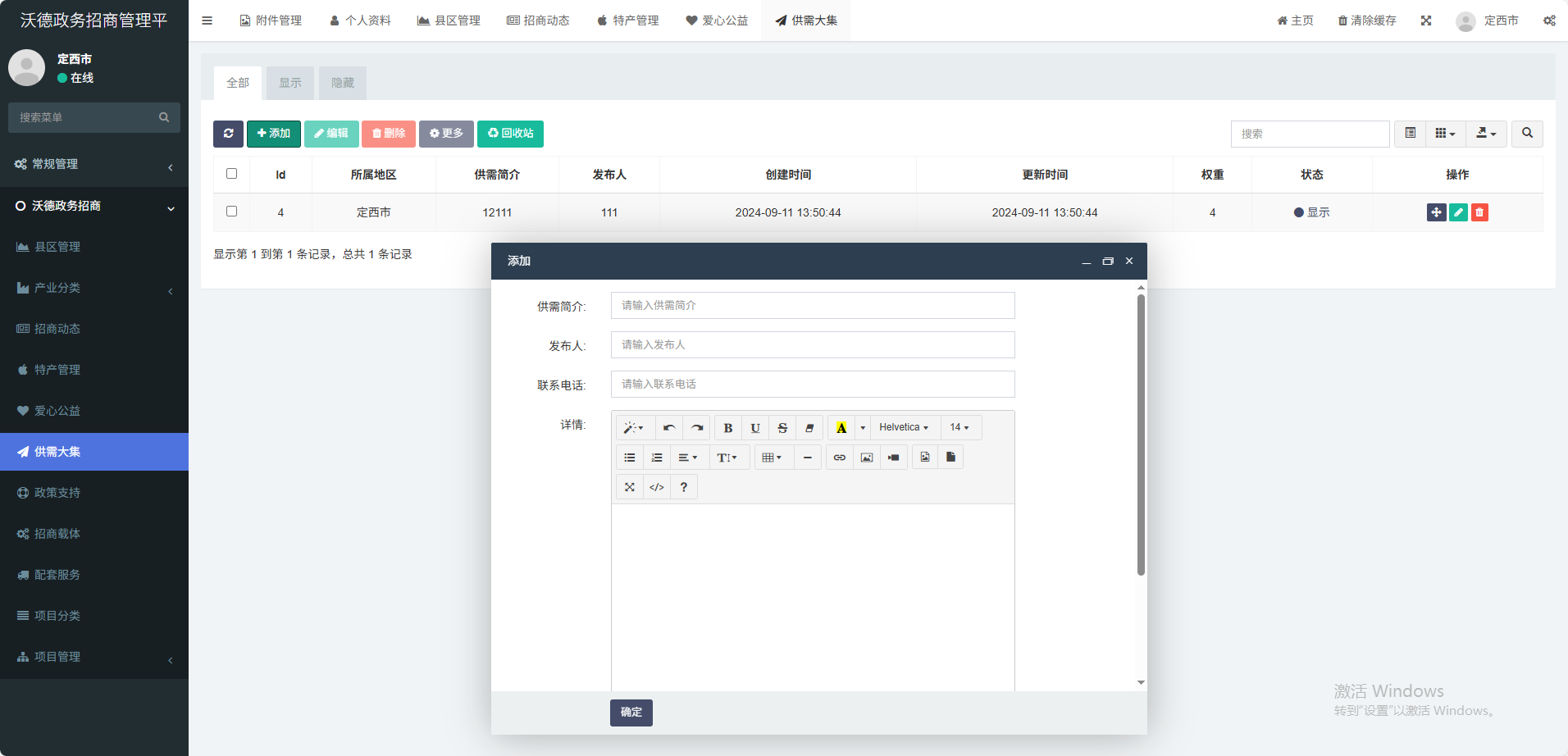Open the Helvetica font family dropdown
The width and height of the screenshot is (1568, 756).
(904, 428)
